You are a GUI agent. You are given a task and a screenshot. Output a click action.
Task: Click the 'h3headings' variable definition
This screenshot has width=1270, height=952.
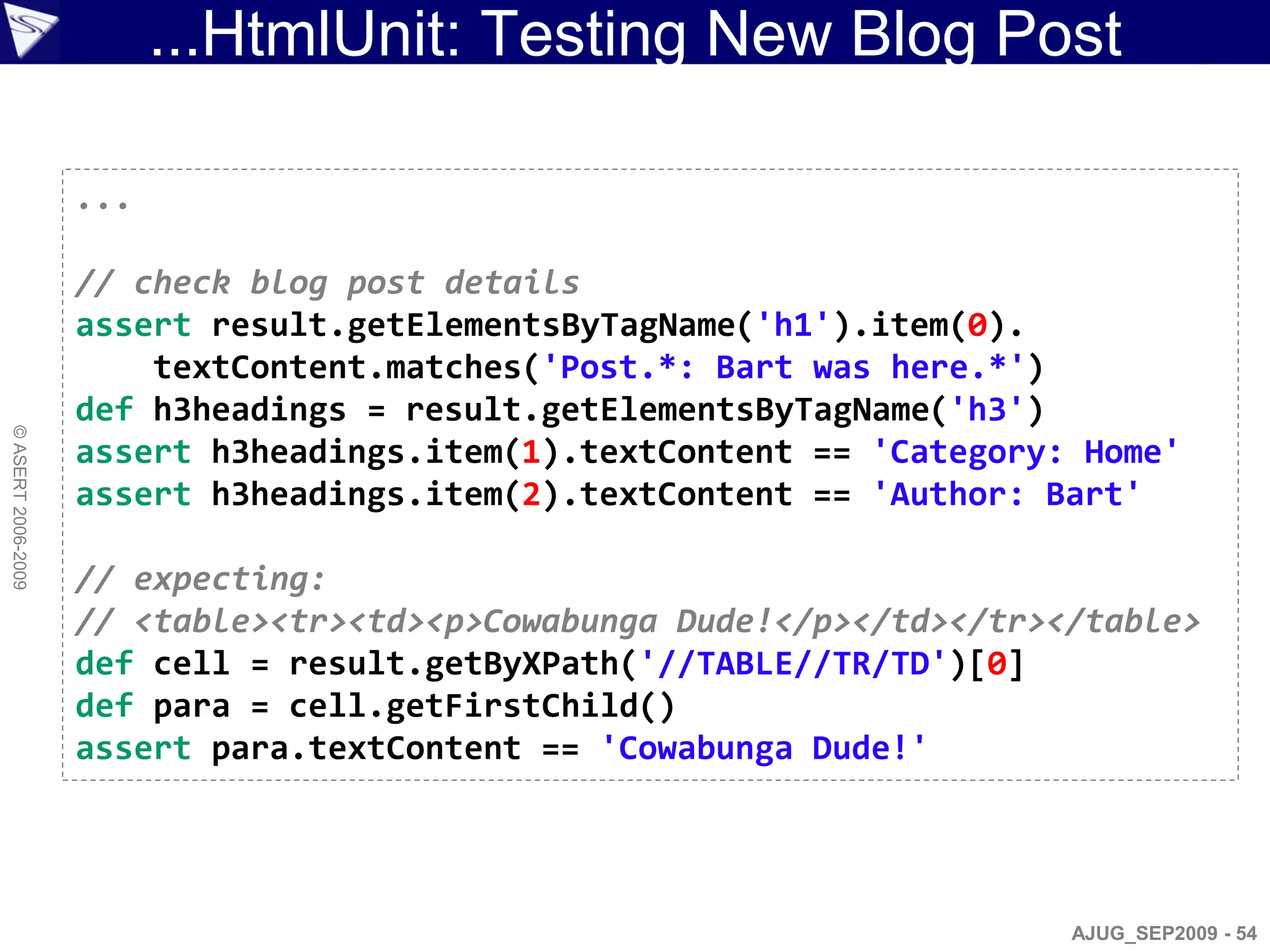pyautogui.click(x=249, y=410)
